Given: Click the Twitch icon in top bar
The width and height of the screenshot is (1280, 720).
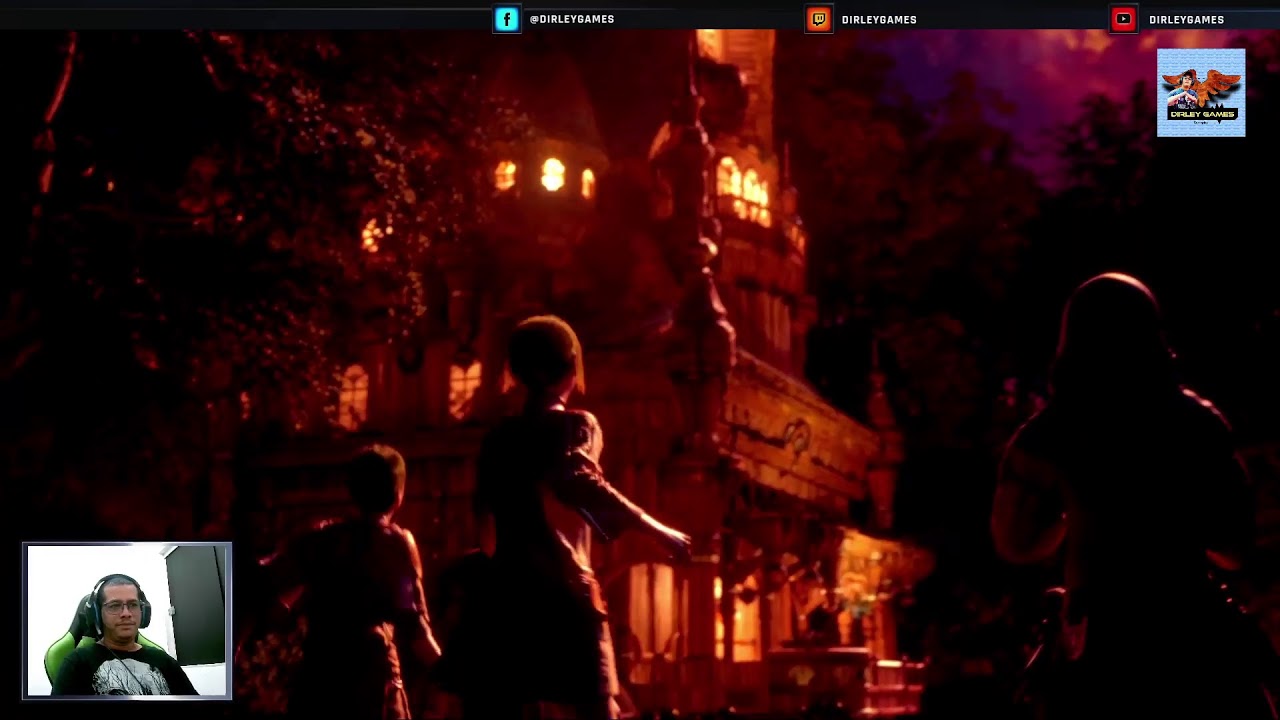Looking at the screenshot, I should [819, 19].
